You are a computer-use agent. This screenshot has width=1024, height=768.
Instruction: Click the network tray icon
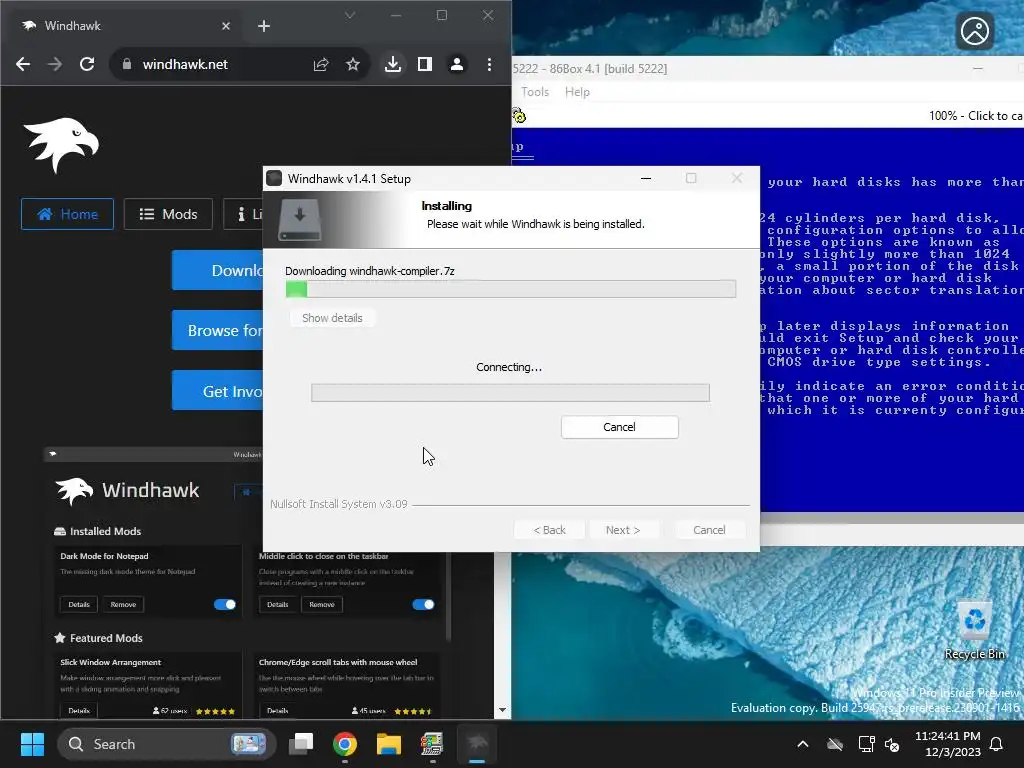click(867, 744)
